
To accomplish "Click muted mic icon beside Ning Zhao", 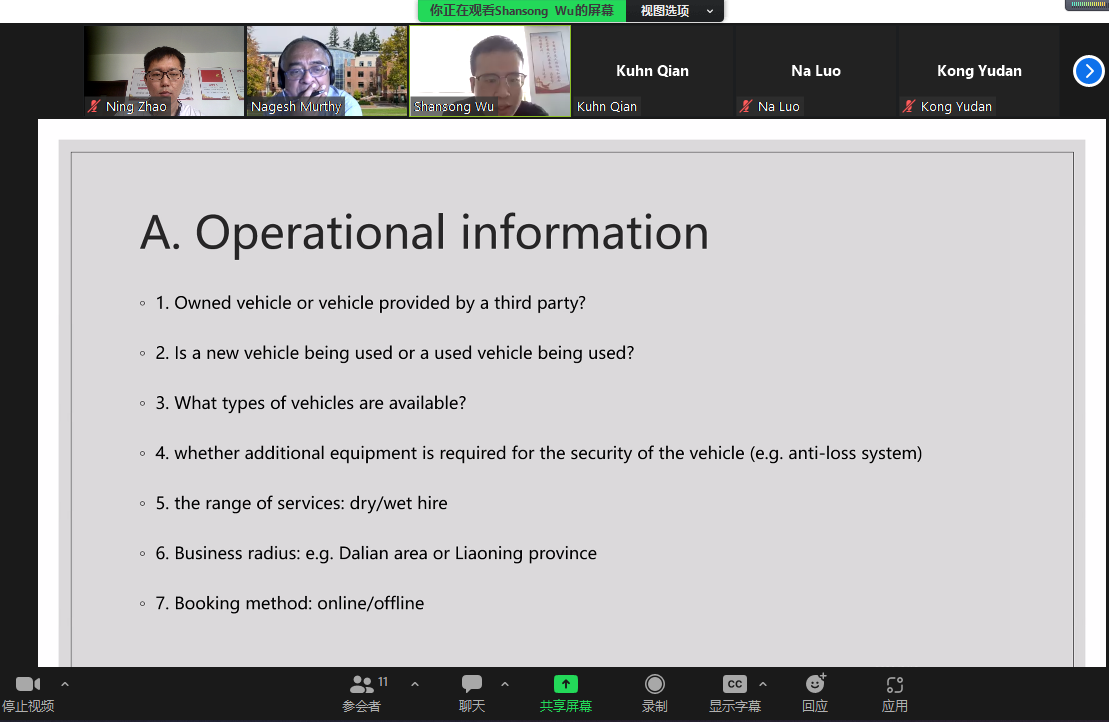I will coord(94,106).
